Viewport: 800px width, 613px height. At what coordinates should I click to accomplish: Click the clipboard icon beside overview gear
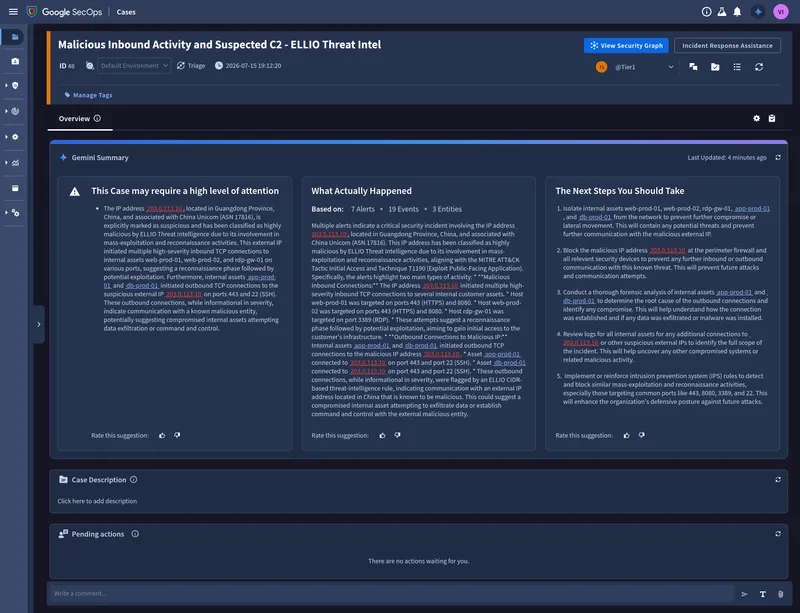(x=772, y=118)
